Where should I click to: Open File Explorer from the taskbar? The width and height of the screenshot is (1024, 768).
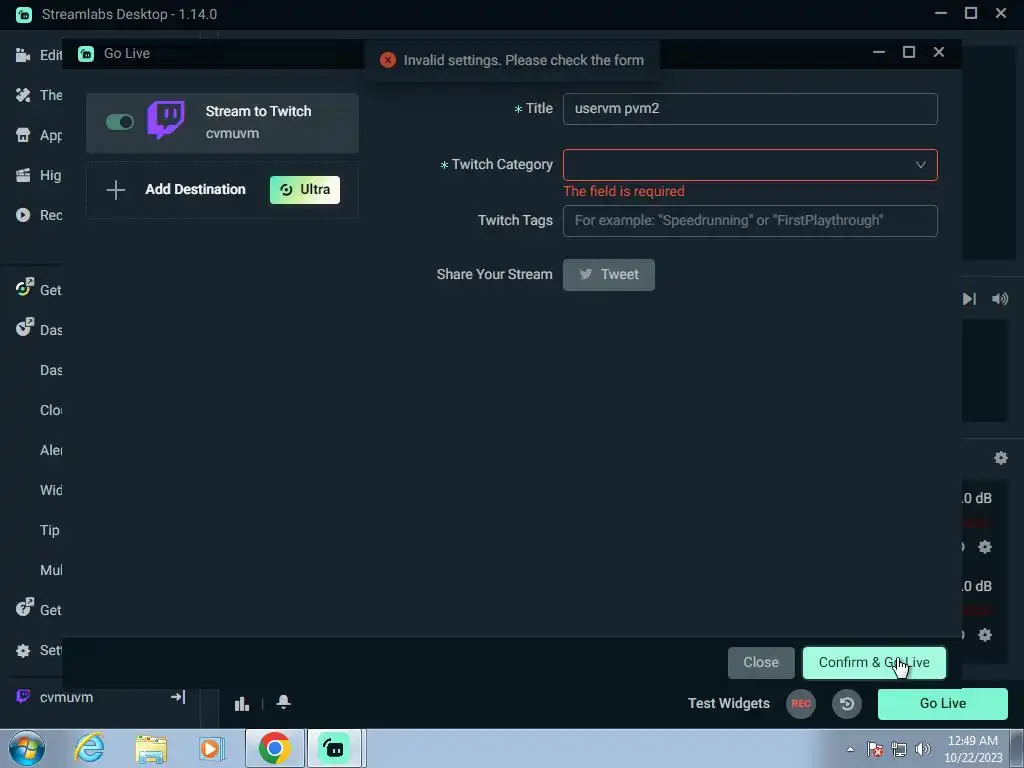click(151, 748)
